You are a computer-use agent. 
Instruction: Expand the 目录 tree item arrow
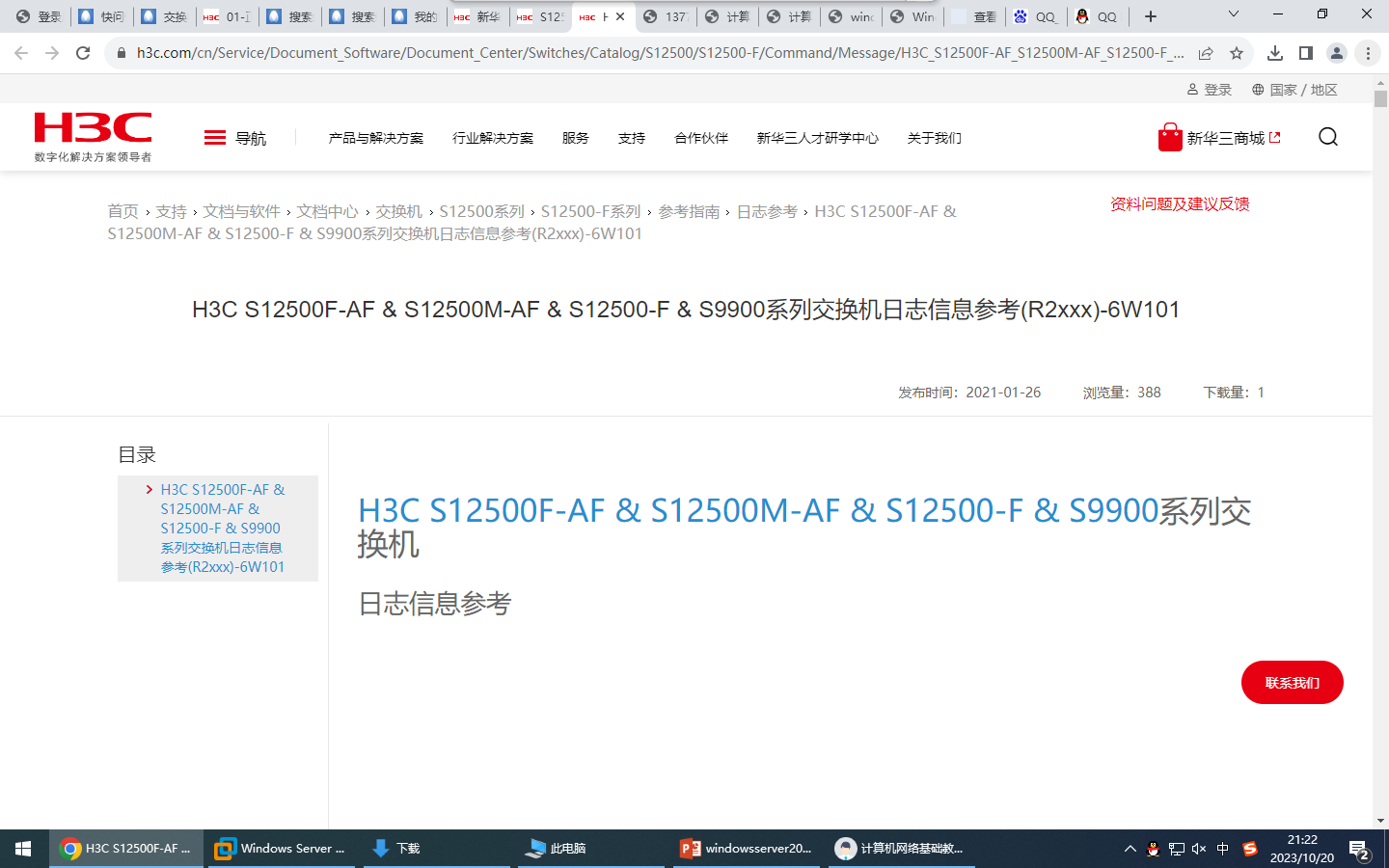149,490
